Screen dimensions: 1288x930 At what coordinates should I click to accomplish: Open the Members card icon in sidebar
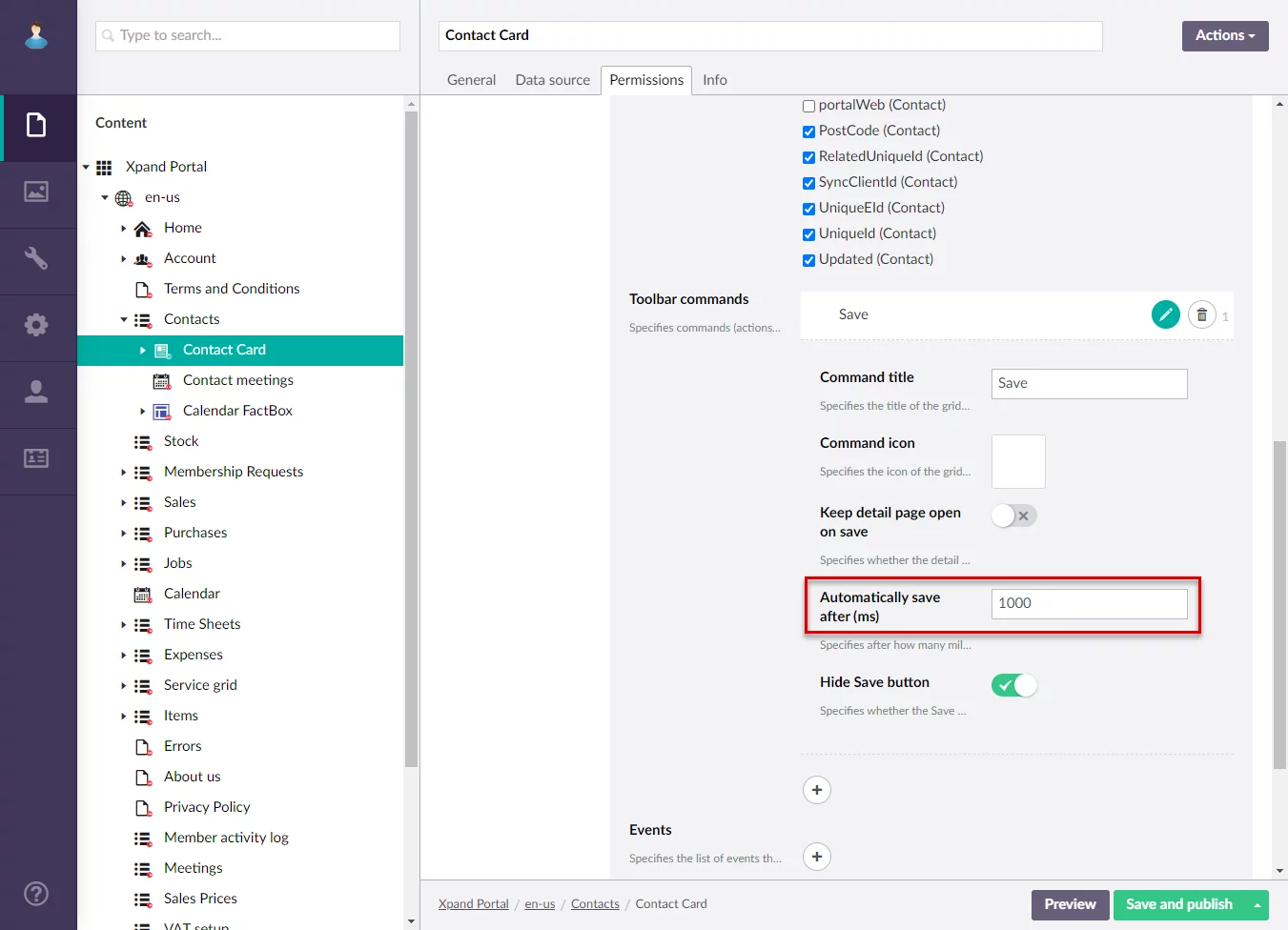click(x=36, y=458)
